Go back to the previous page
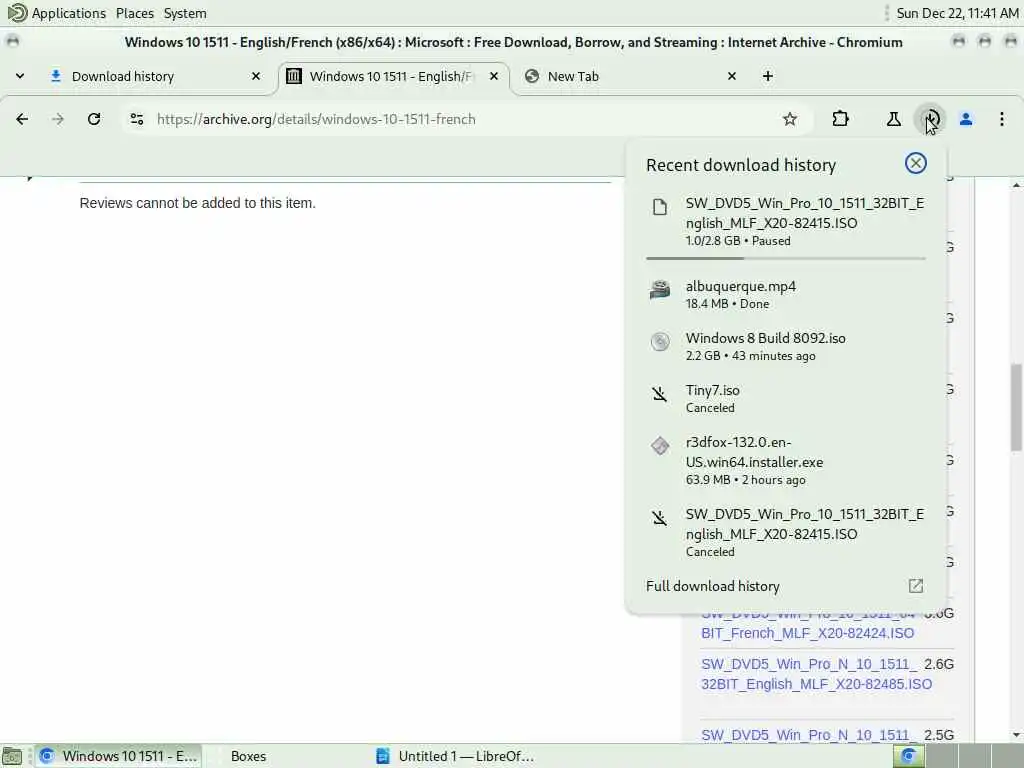Screen dimensions: 1024x768 (x=22, y=119)
